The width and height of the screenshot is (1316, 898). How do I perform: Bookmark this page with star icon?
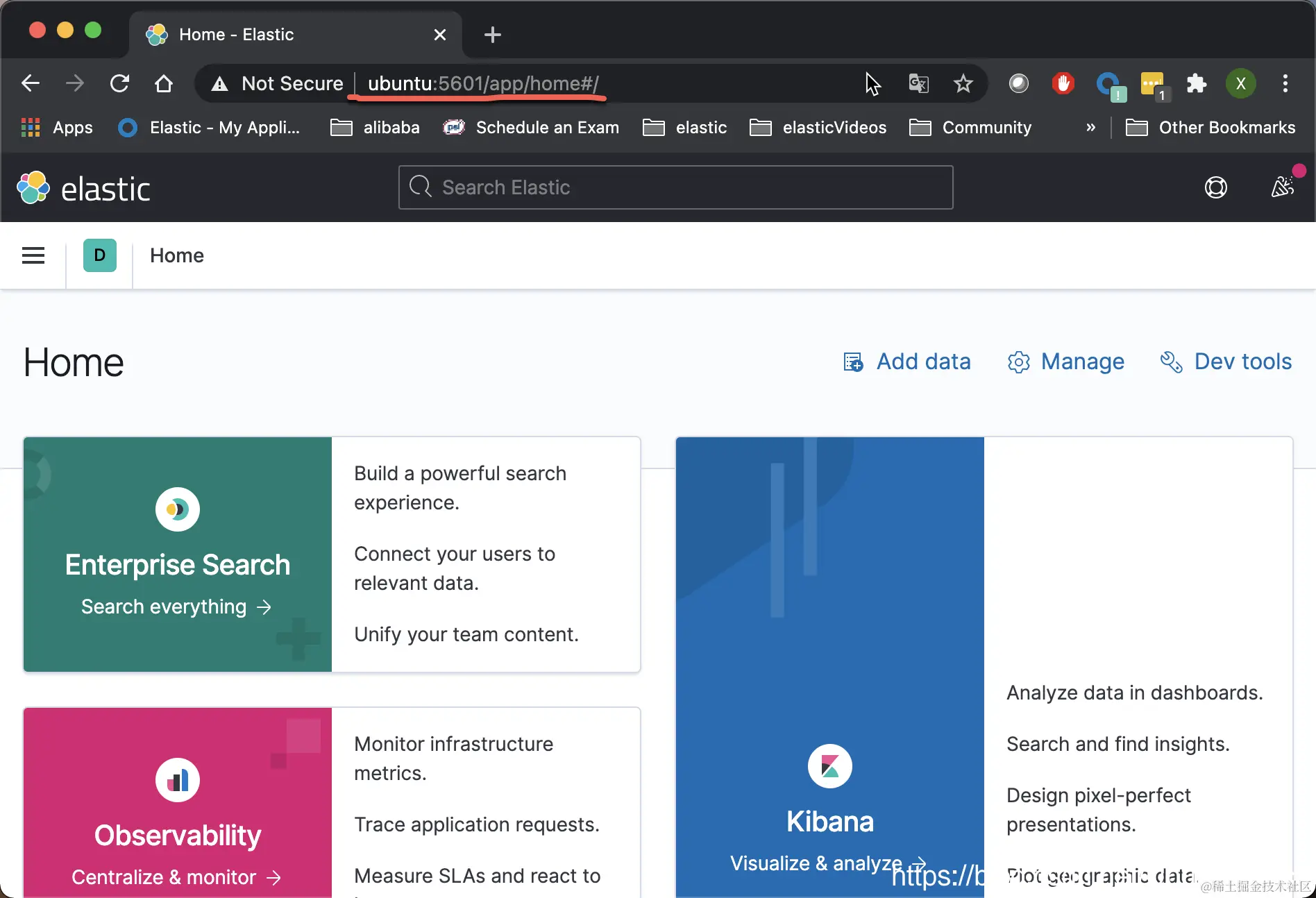tap(963, 83)
